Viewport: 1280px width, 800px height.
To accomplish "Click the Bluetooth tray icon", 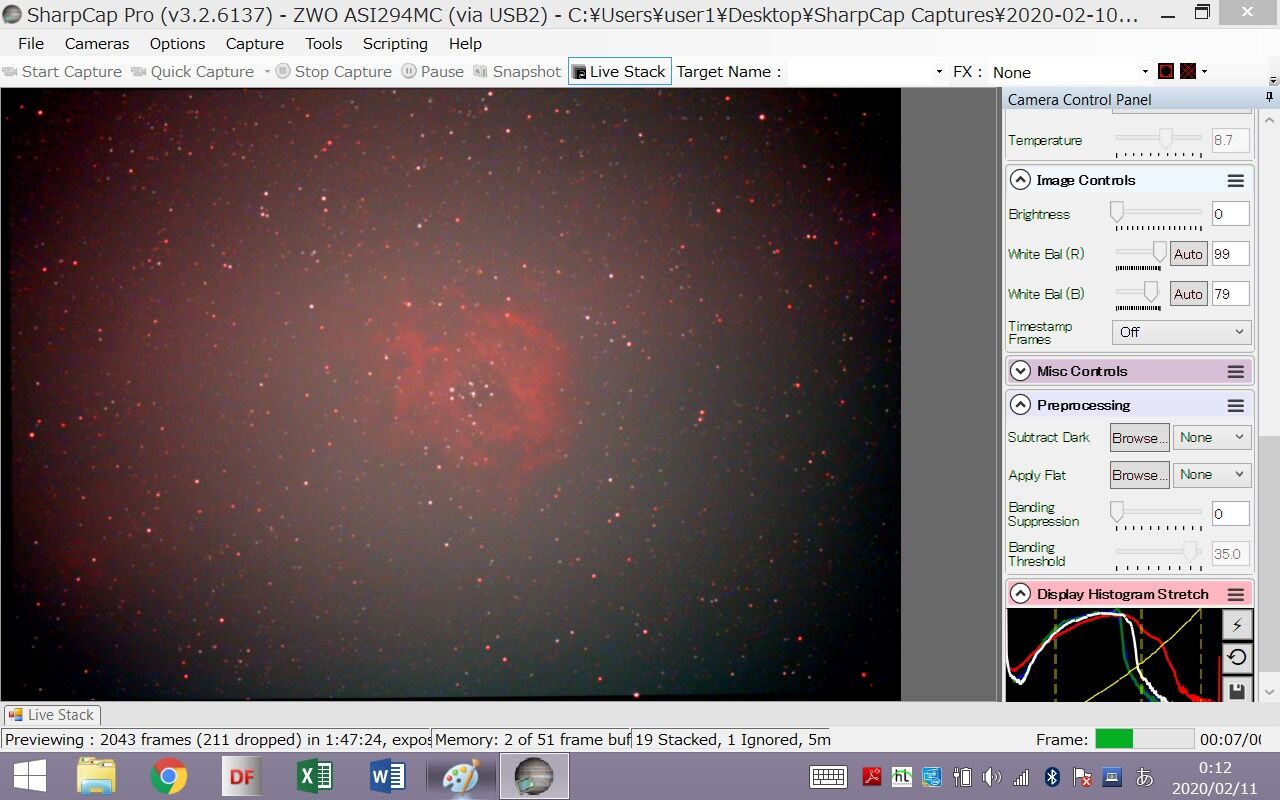I will coord(1052,777).
